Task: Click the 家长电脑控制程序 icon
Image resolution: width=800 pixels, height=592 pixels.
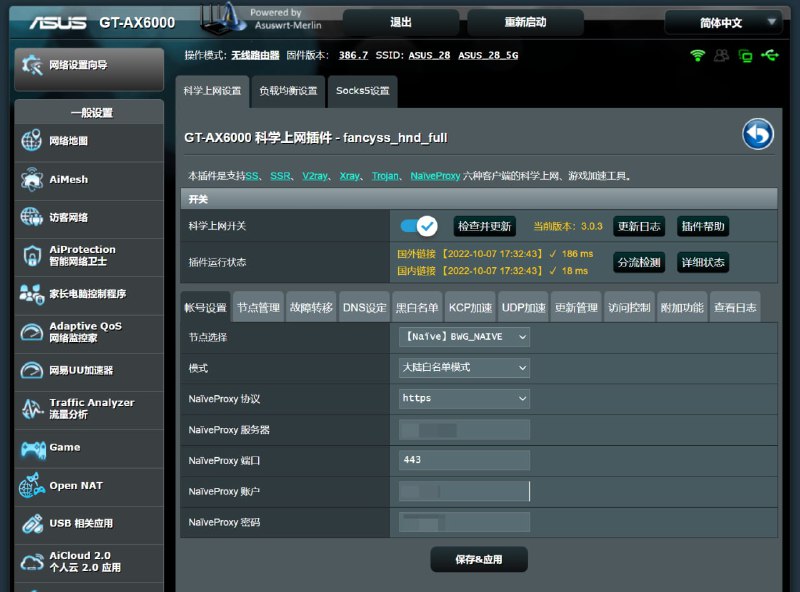Action: tap(32, 294)
